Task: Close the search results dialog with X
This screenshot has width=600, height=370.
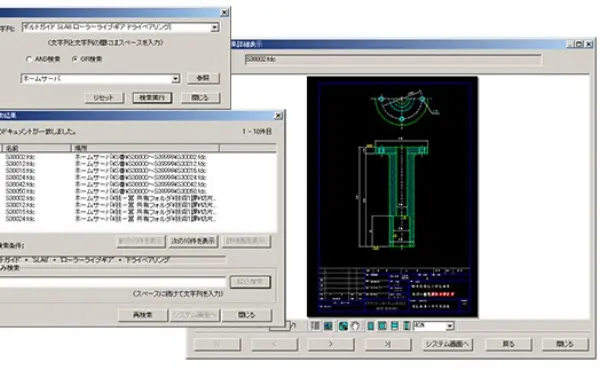Action: [x=279, y=115]
